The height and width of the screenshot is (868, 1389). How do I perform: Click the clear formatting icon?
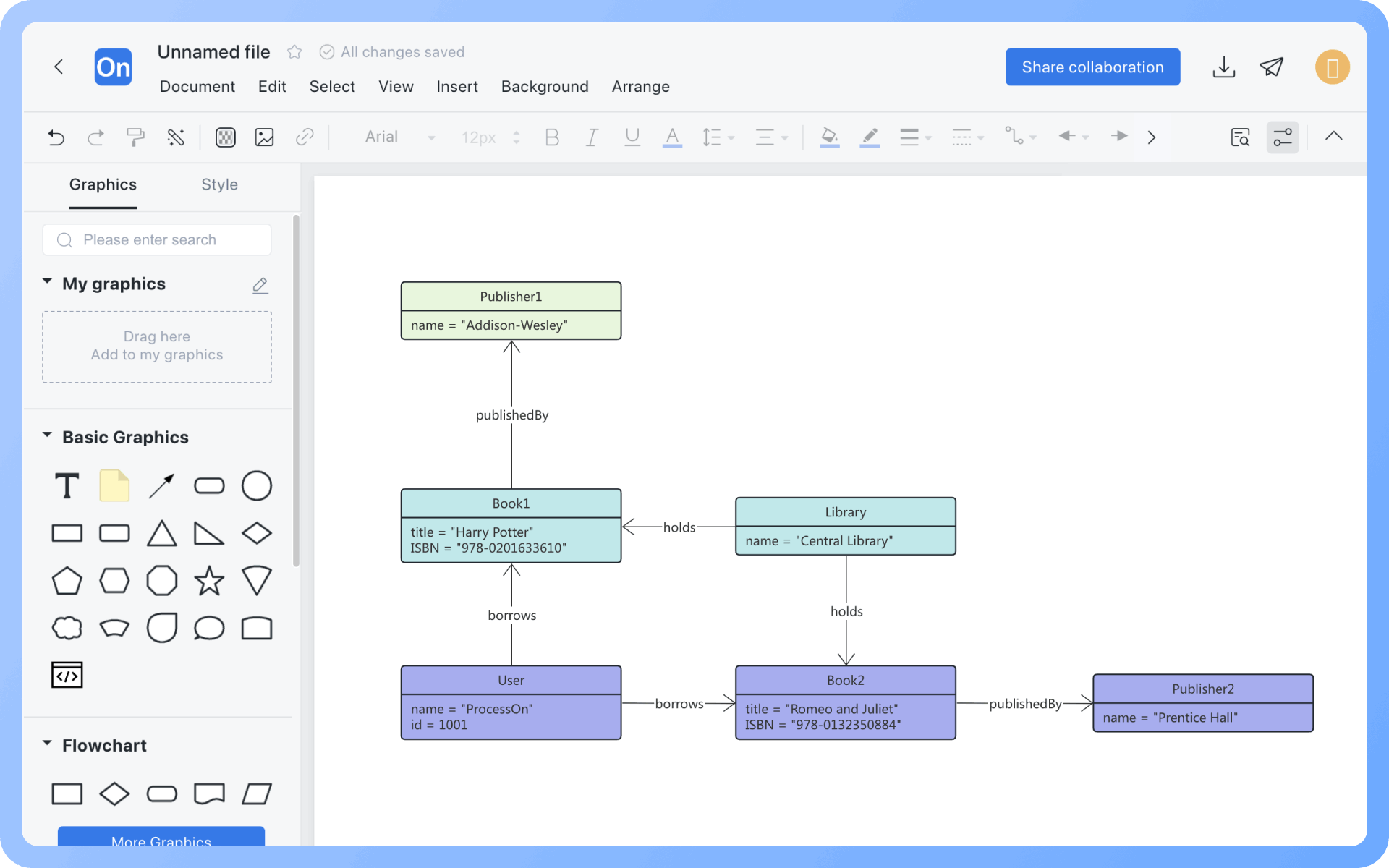click(x=176, y=137)
